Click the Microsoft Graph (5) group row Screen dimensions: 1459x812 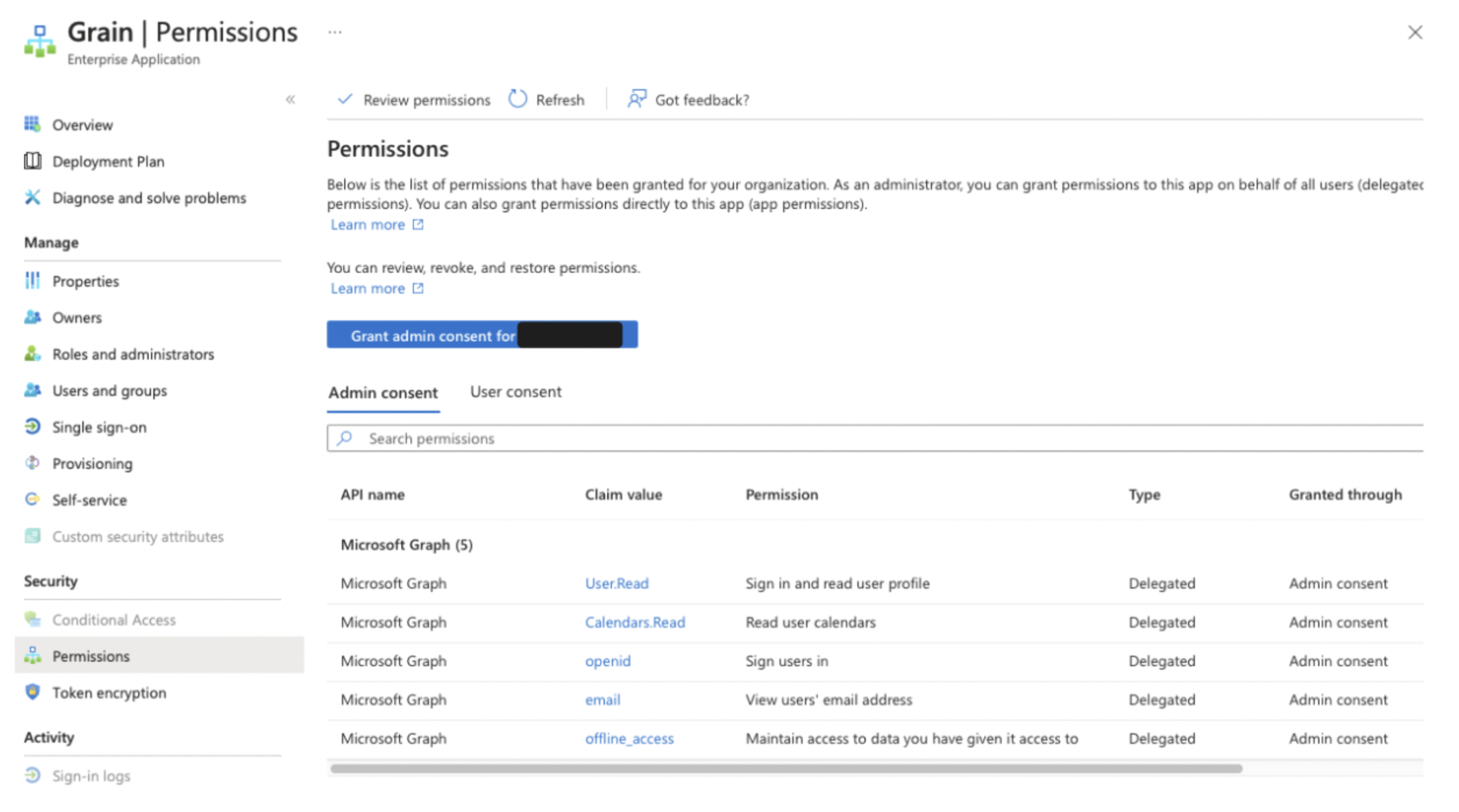(407, 544)
